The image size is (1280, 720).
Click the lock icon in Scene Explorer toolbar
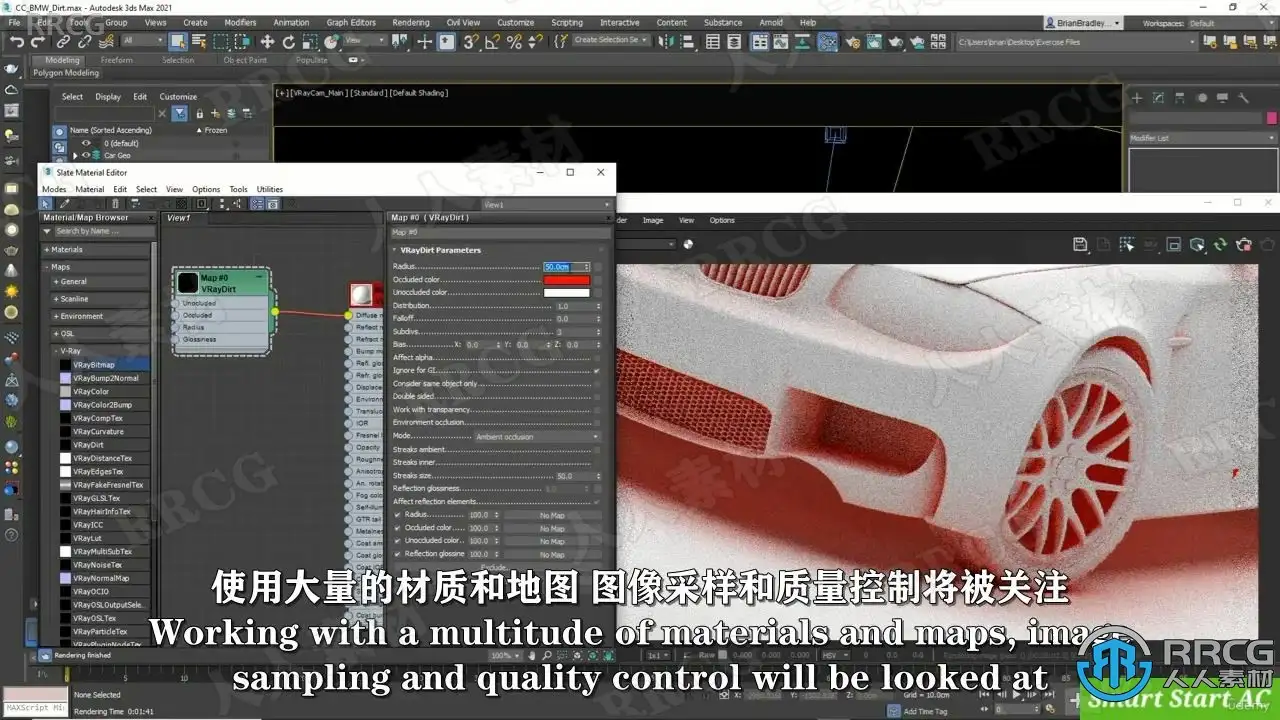click(x=200, y=113)
